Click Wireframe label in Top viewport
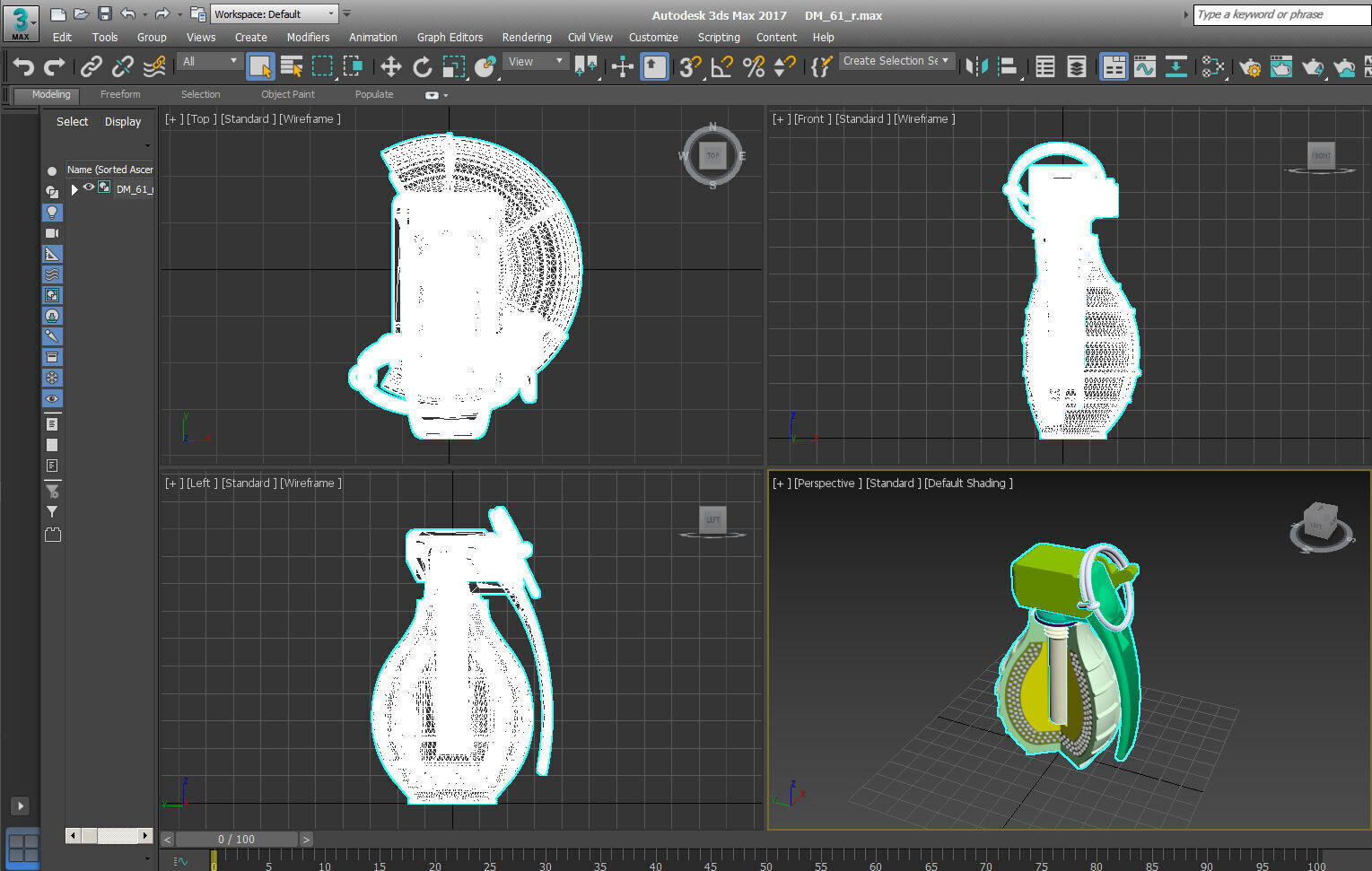Viewport: 1372px width, 871px height. (310, 119)
